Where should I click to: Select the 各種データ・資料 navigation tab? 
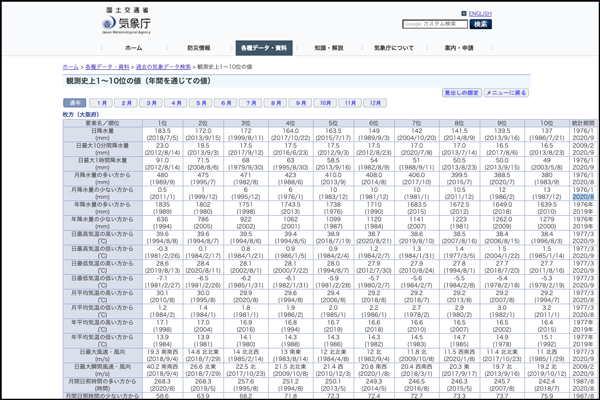[x=264, y=48]
